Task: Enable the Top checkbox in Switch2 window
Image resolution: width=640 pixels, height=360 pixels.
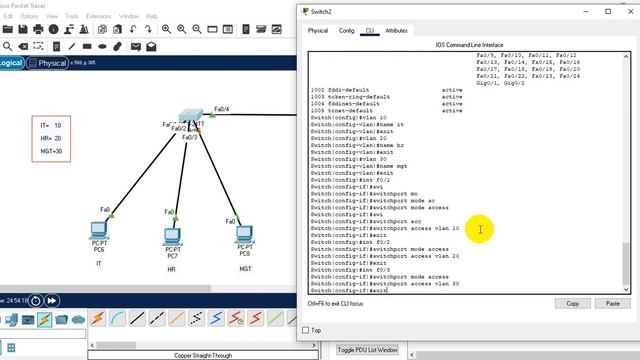Action: coord(306,330)
